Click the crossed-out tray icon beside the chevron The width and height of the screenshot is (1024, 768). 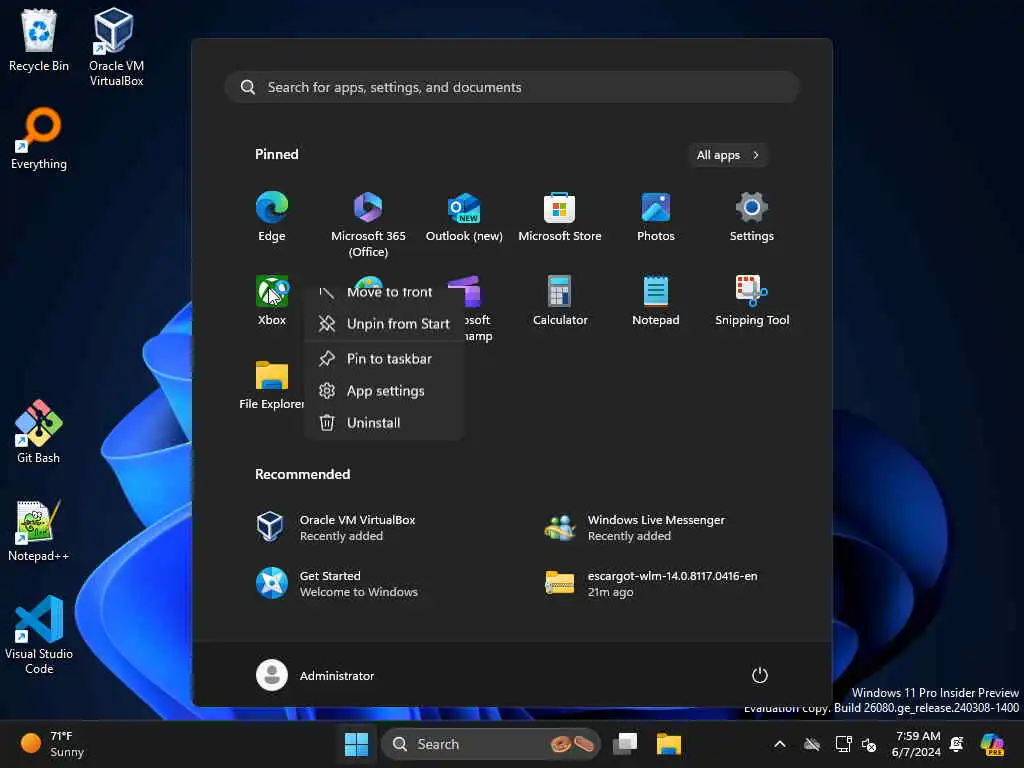[812, 744]
